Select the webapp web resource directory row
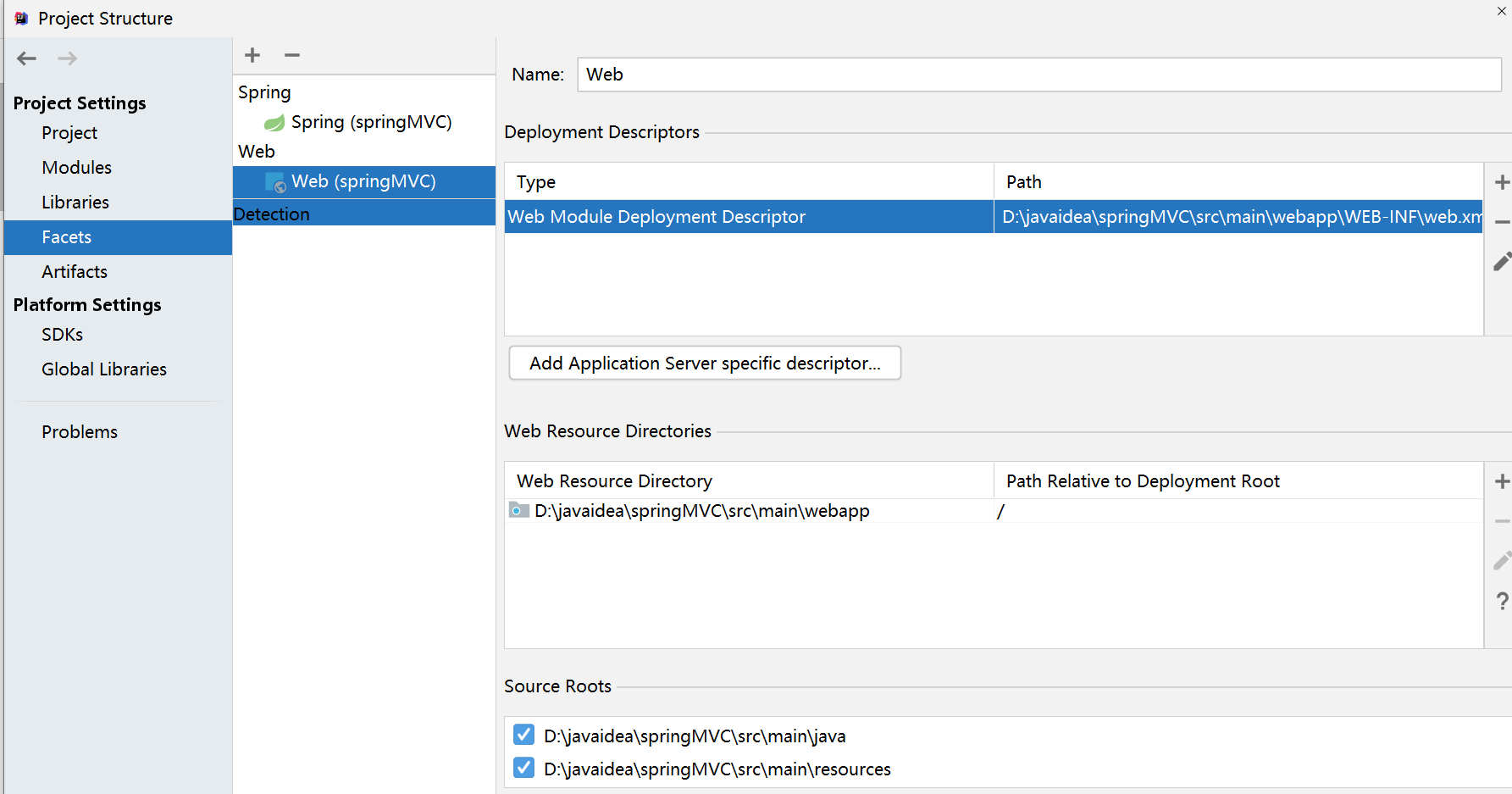Screen dimensions: 1512x794 pos(701,511)
